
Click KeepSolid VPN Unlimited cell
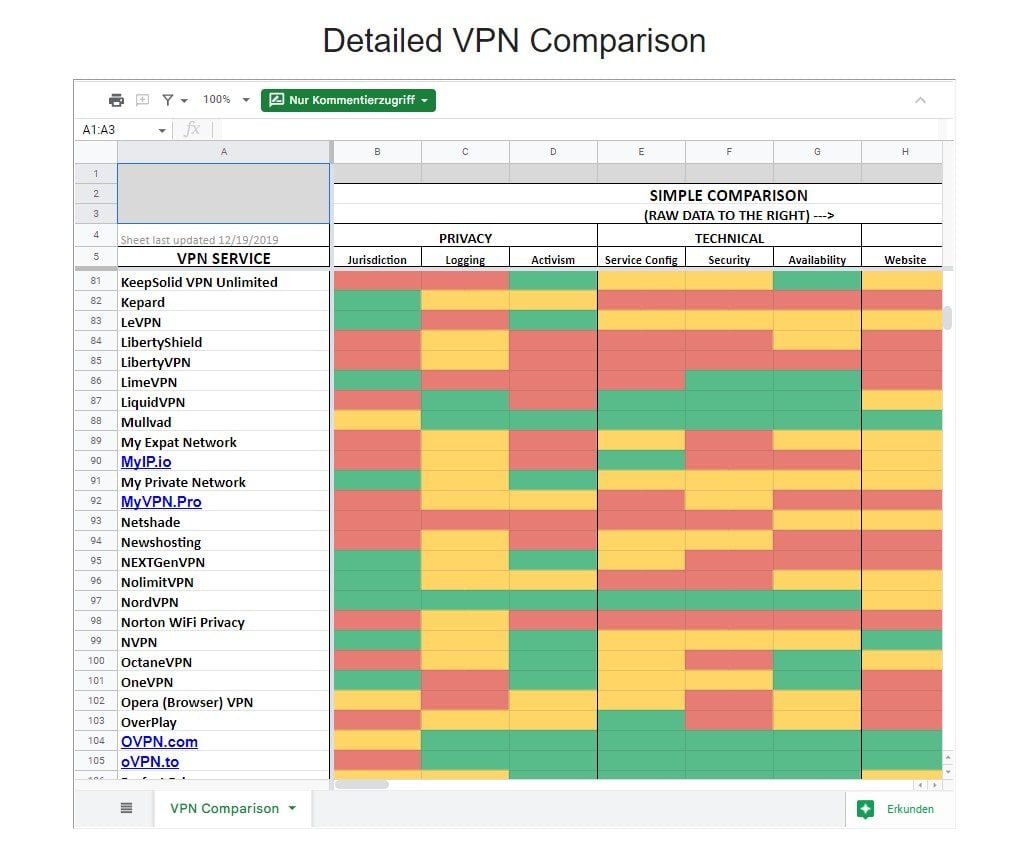coord(223,282)
